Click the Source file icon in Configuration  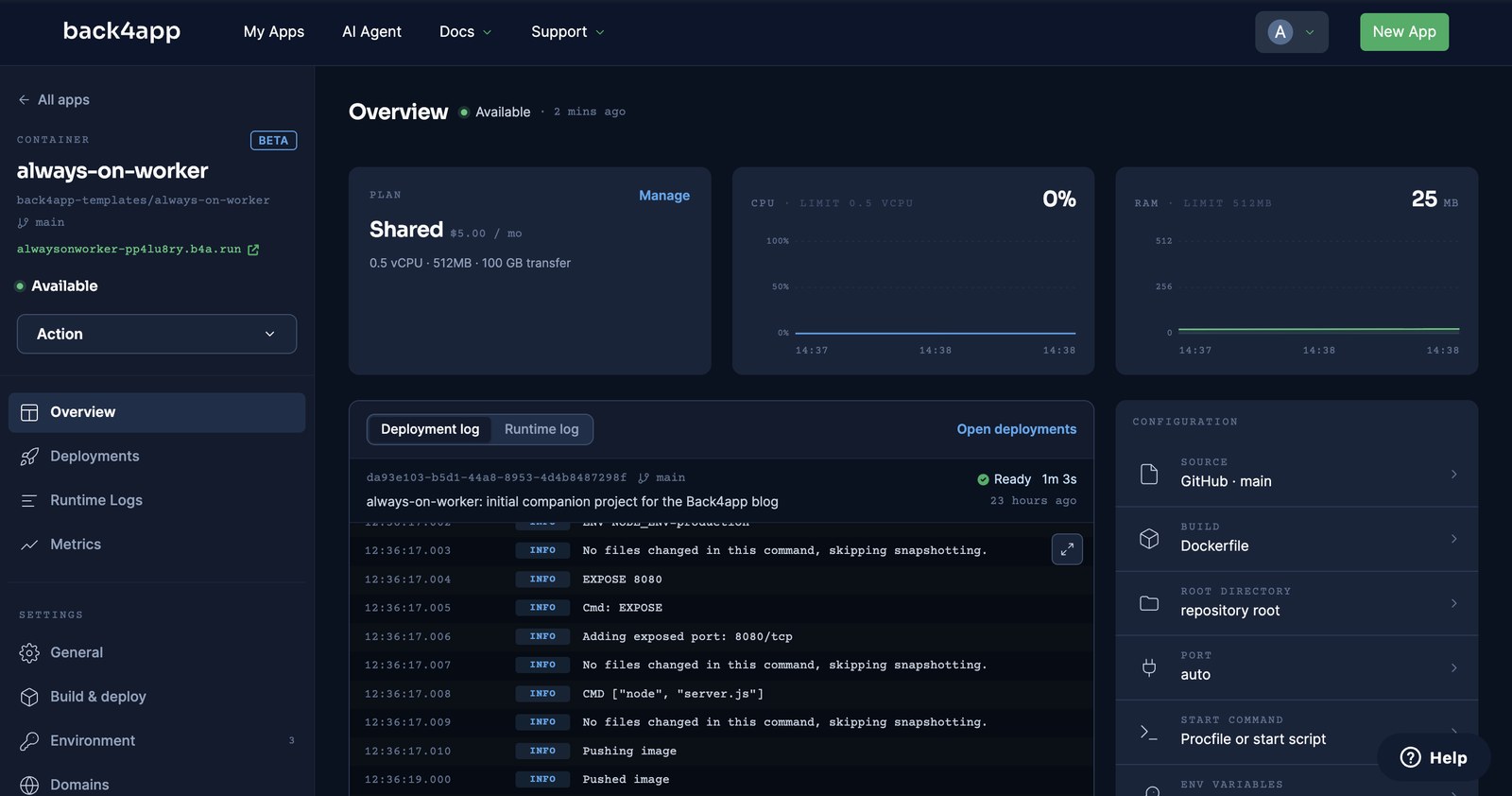tap(1149, 474)
